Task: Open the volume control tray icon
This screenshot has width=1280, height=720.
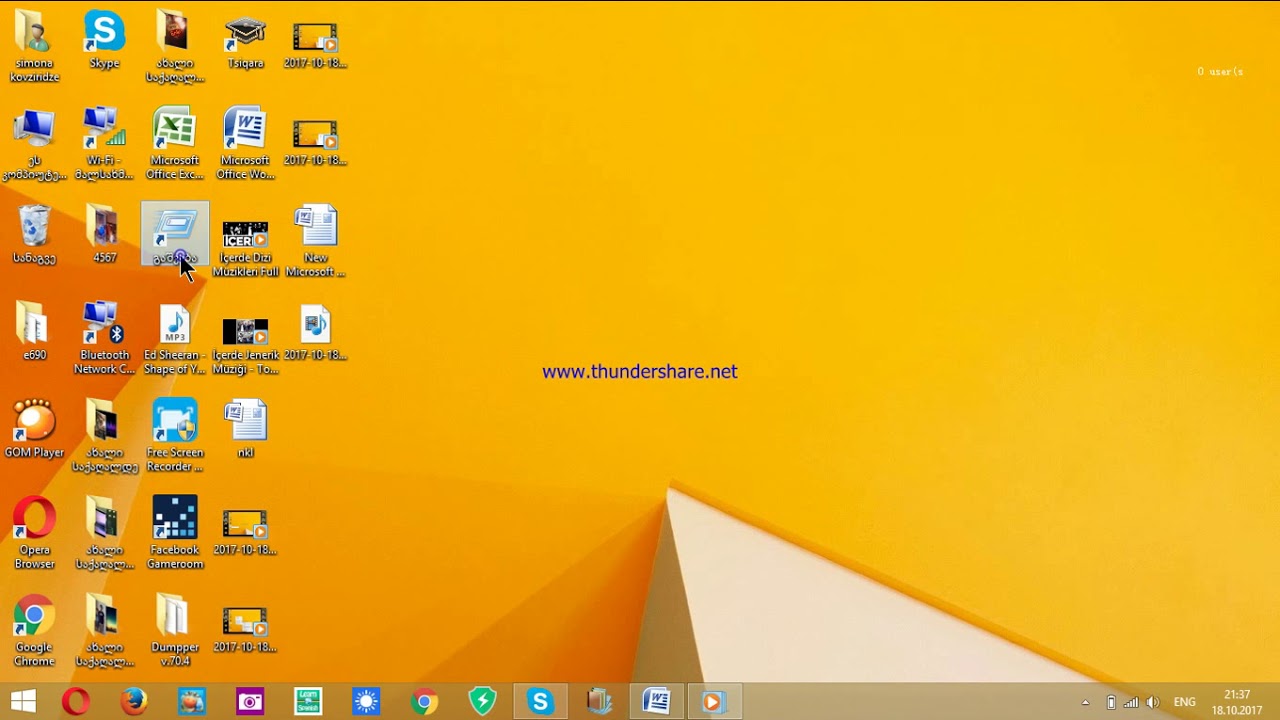Action: pos(1152,702)
